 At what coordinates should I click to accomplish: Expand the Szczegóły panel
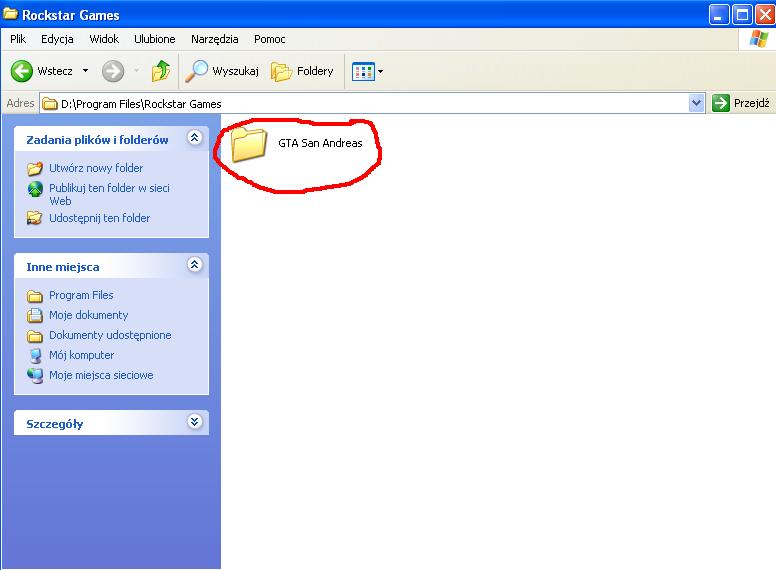194,422
